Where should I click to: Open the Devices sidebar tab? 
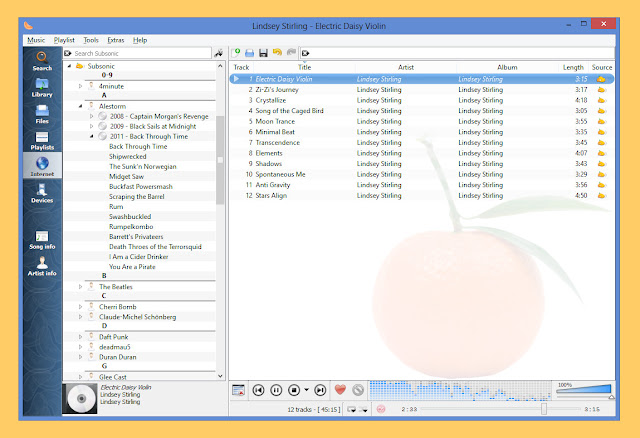(42, 193)
